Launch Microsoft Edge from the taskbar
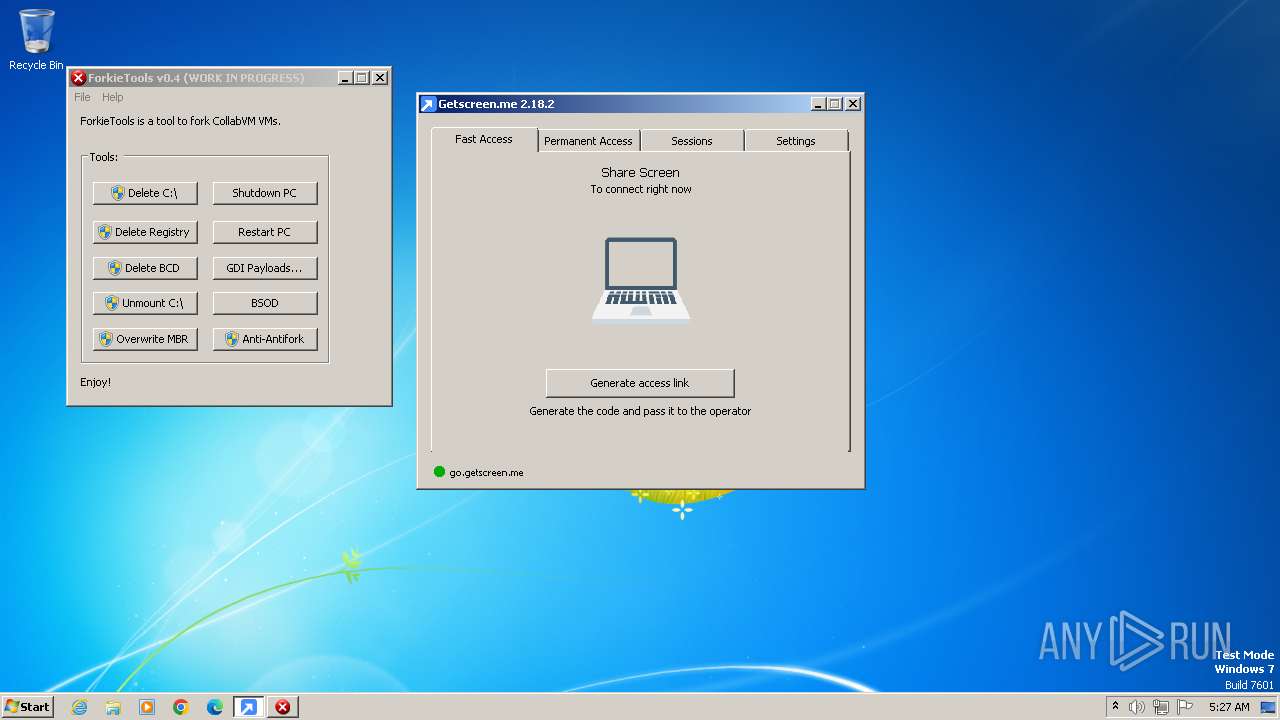The image size is (1280, 720). pyautogui.click(x=215, y=707)
